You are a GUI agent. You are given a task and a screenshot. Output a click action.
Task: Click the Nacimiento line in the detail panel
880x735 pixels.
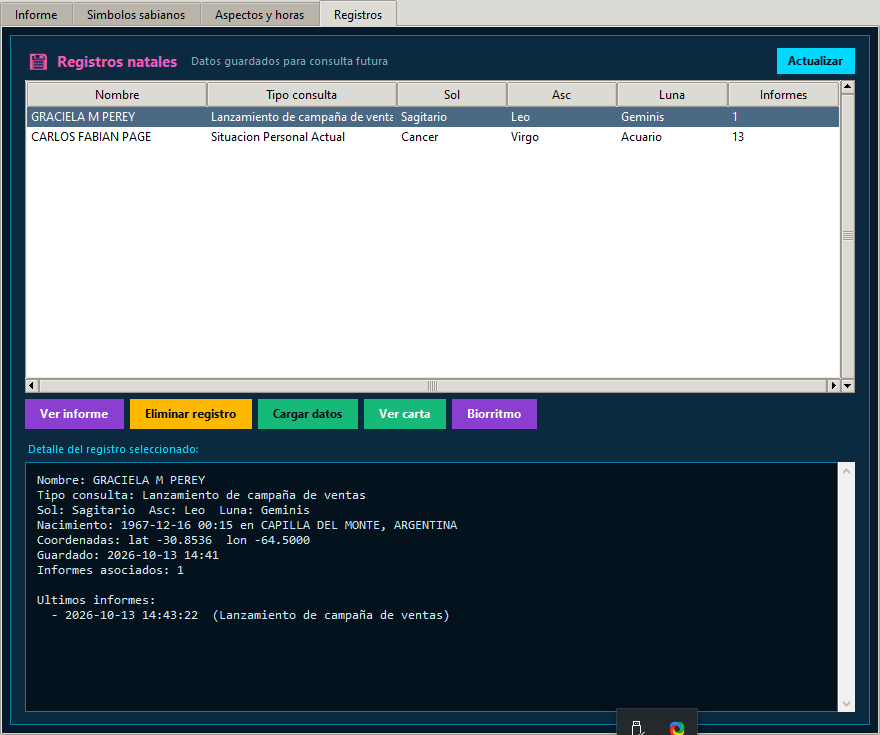(x=247, y=525)
